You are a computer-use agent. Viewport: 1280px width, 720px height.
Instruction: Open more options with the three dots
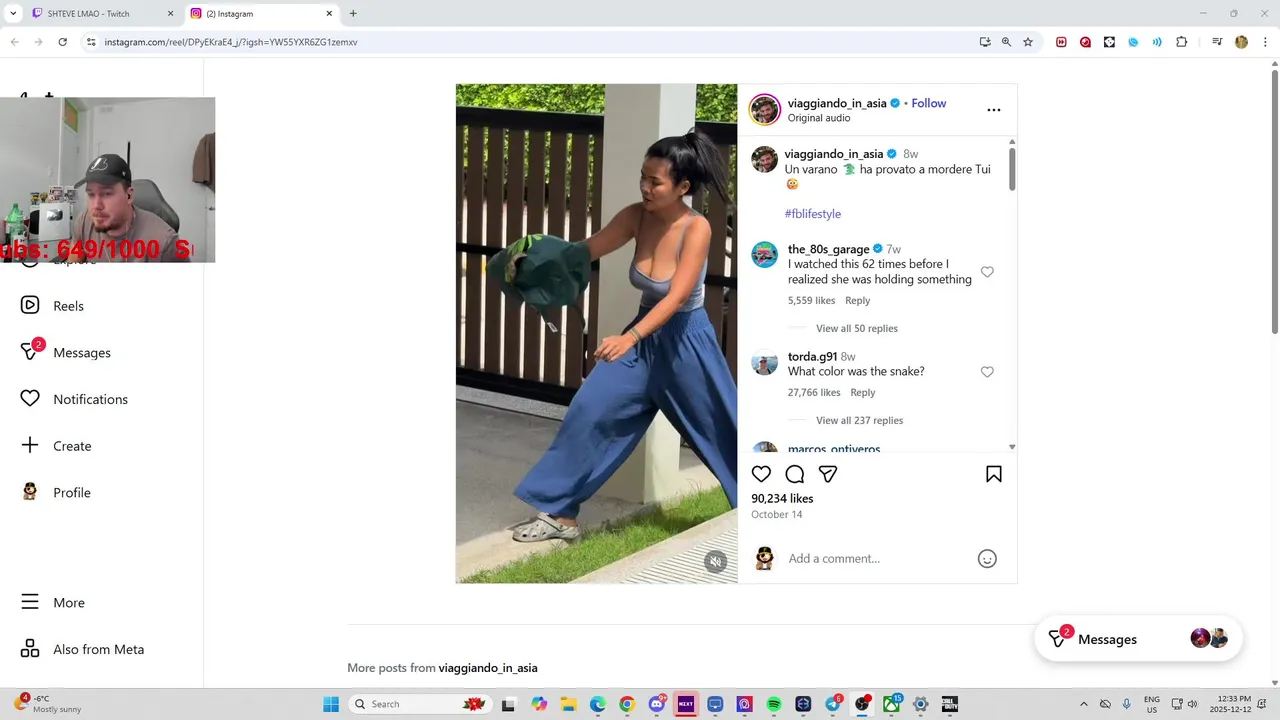tap(993, 110)
